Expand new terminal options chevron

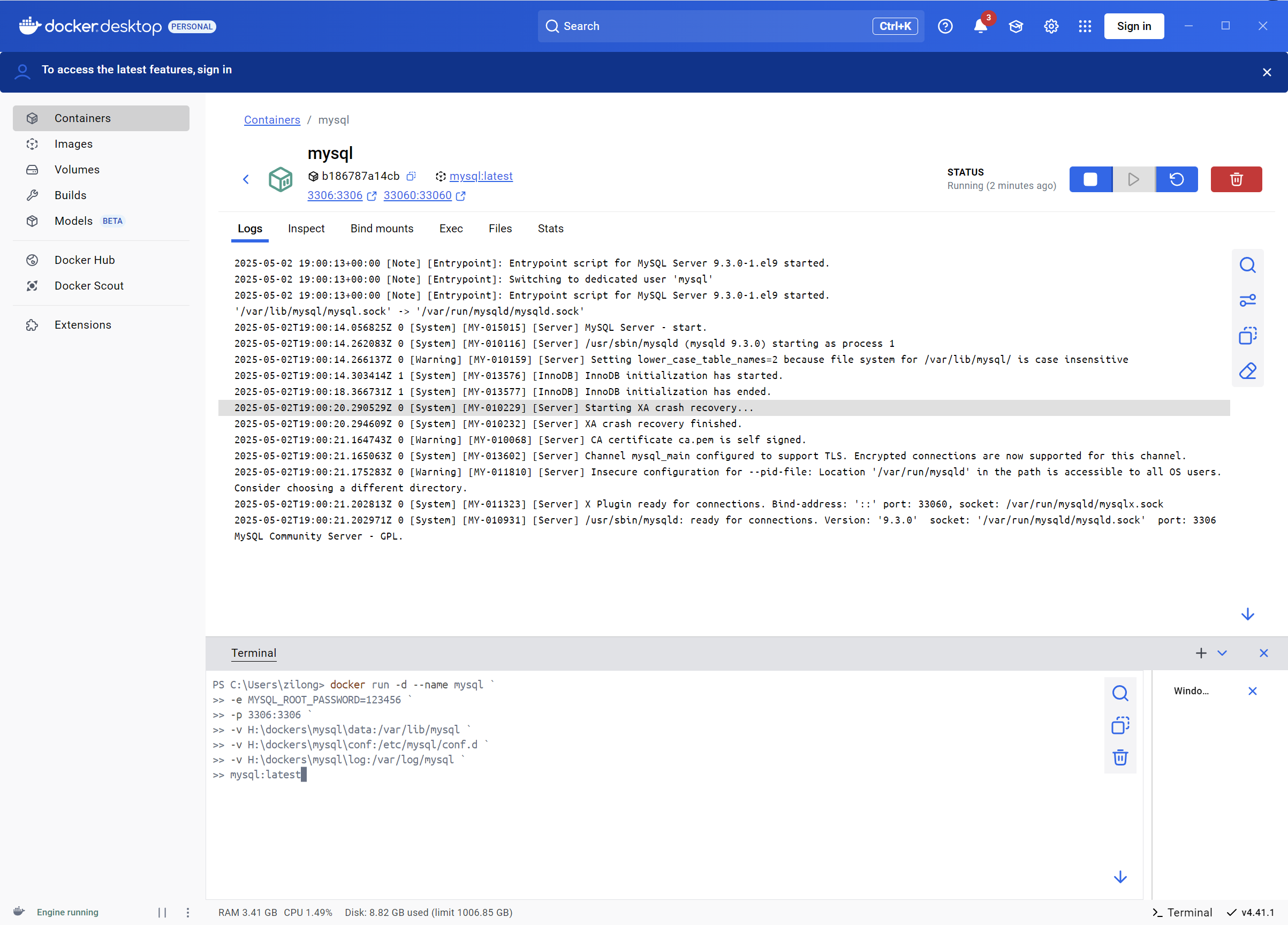point(1222,653)
